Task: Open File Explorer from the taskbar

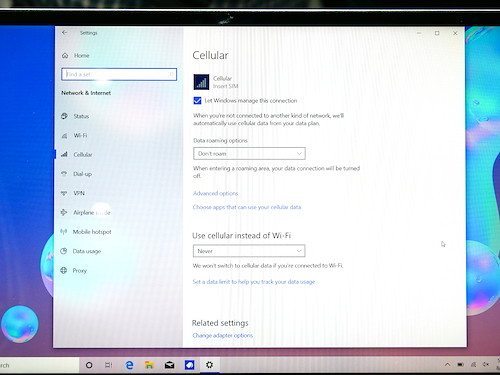Action: pyautogui.click(x=149, y=365)
